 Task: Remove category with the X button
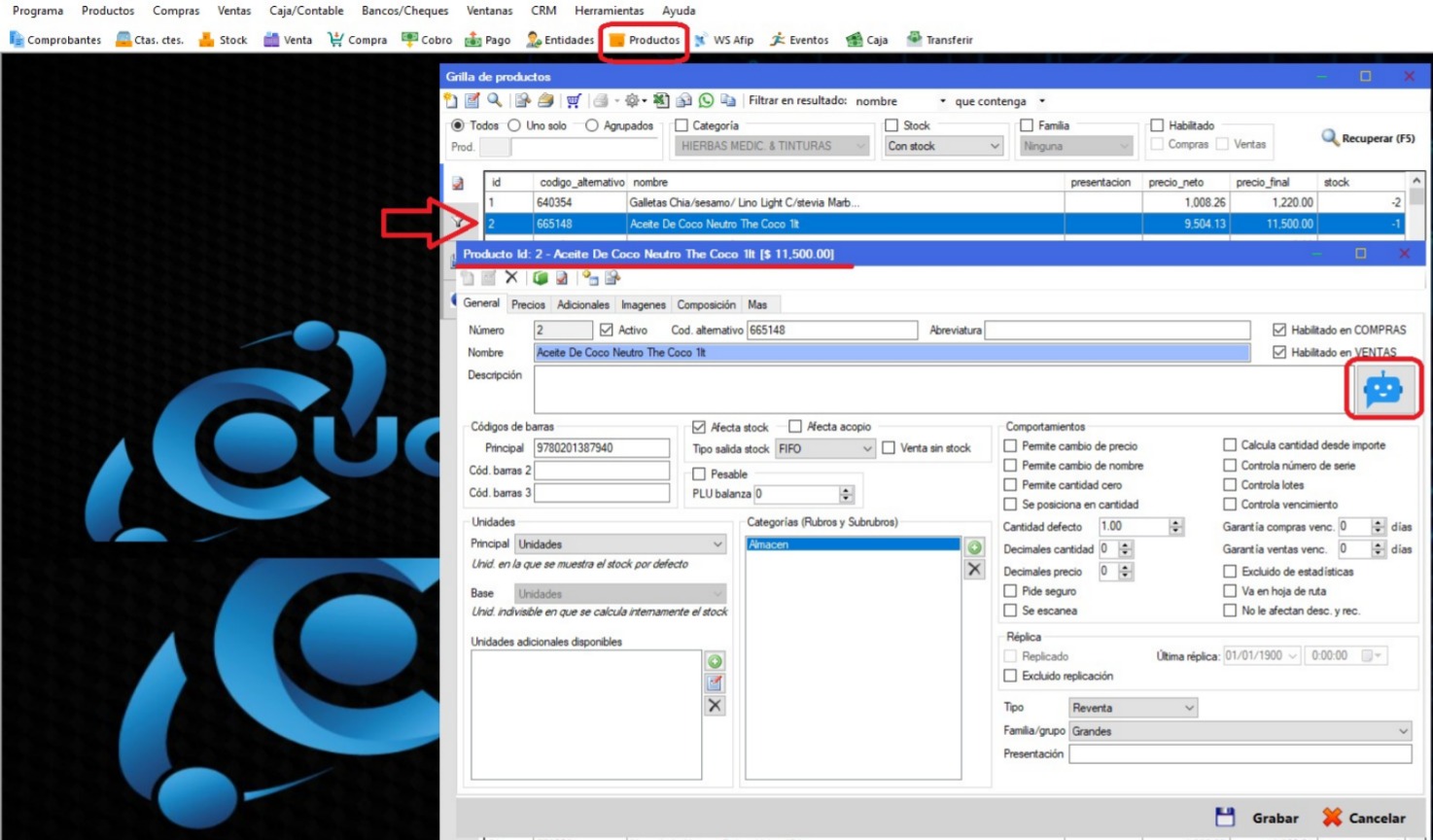tap(974, 570)
